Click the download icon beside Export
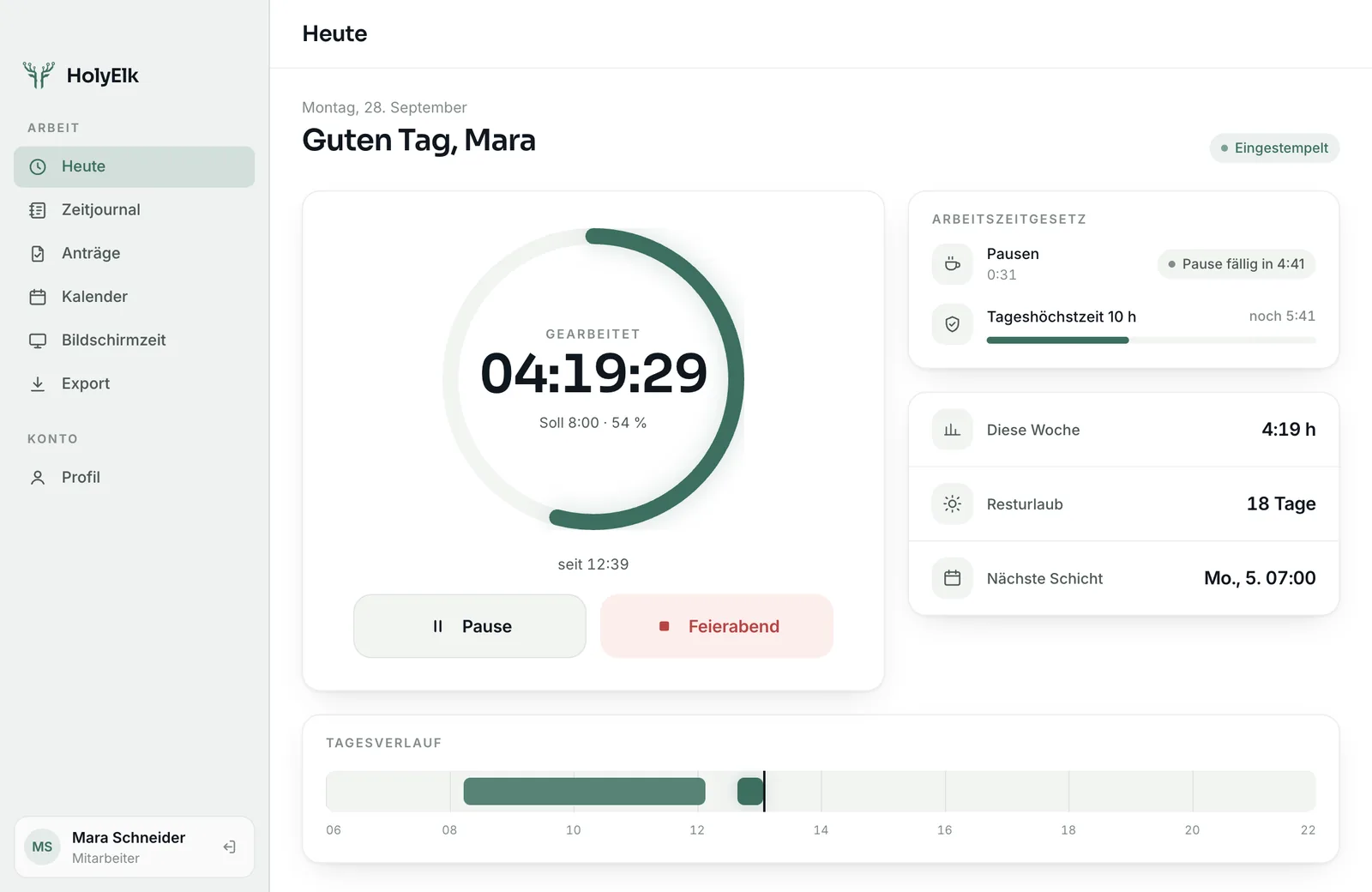 [x=38, y=384]
